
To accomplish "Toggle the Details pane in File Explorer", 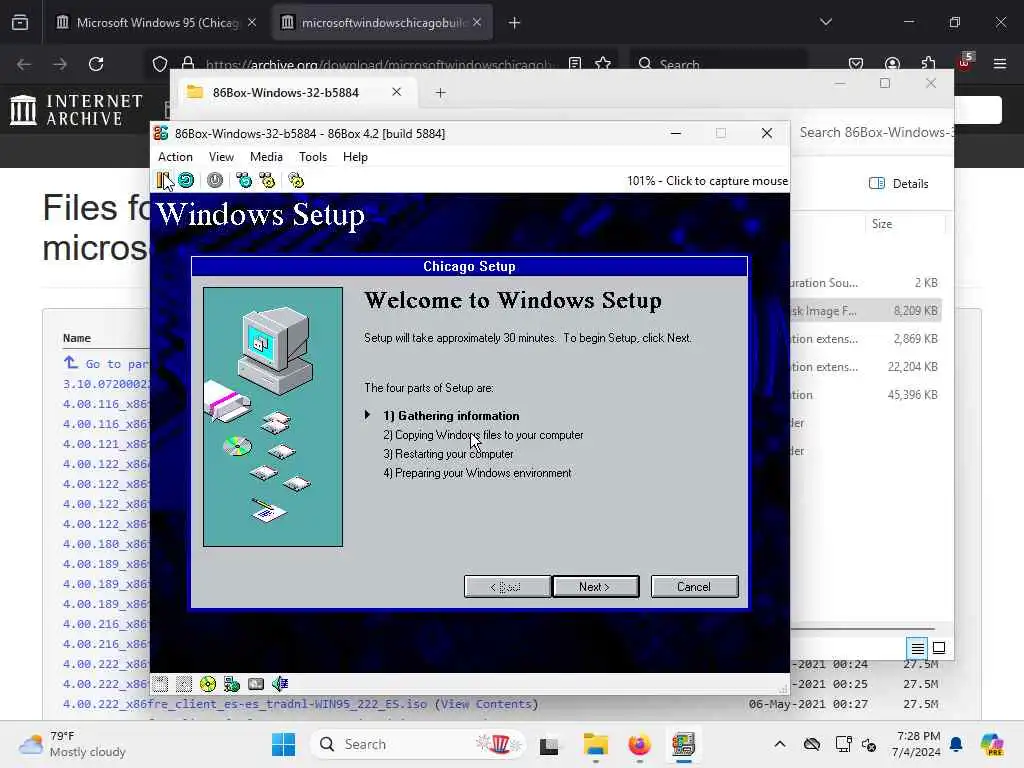I will [899, 184].
